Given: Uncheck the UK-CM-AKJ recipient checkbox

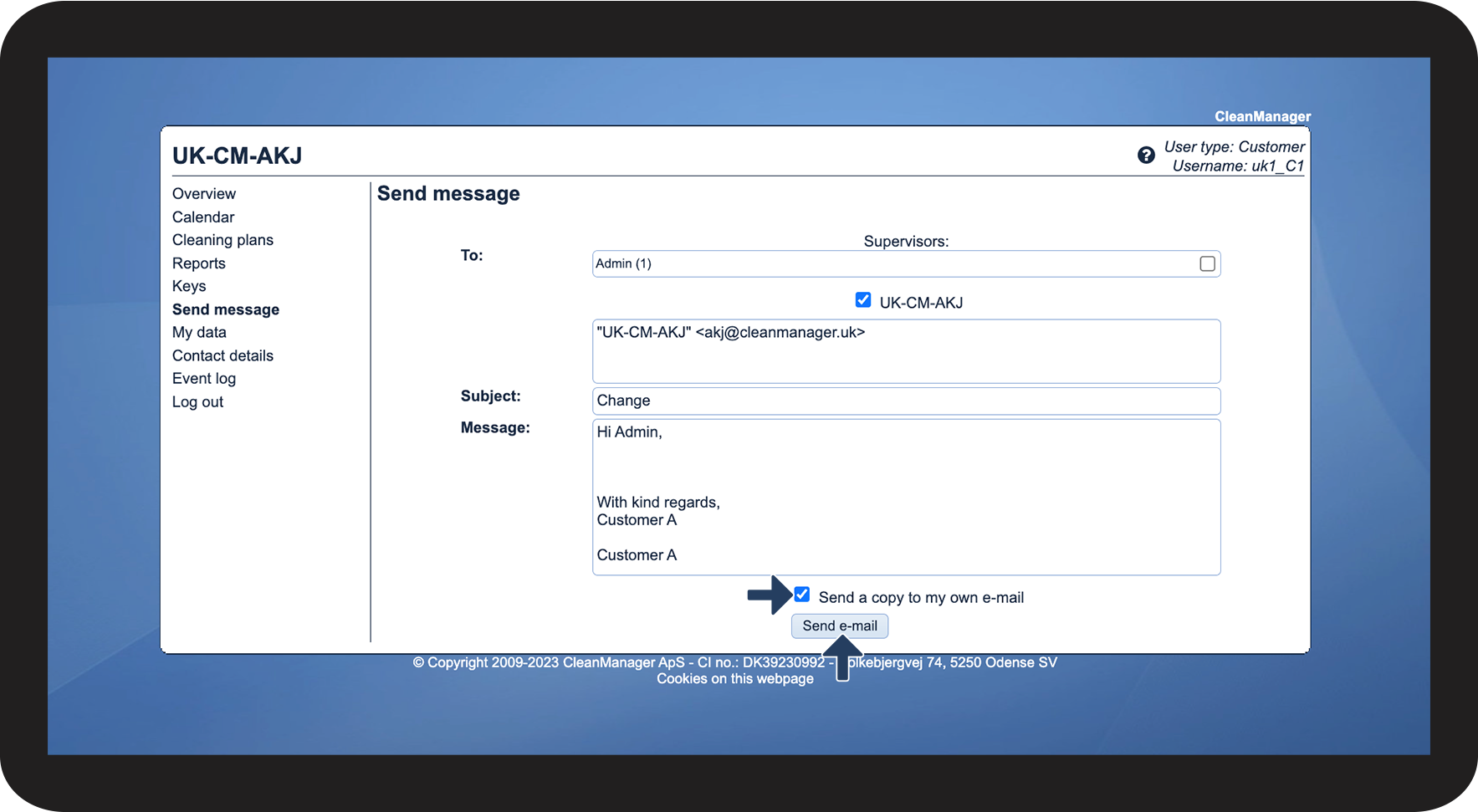Looking at the screenshot, I should click(x=863, y=299).
